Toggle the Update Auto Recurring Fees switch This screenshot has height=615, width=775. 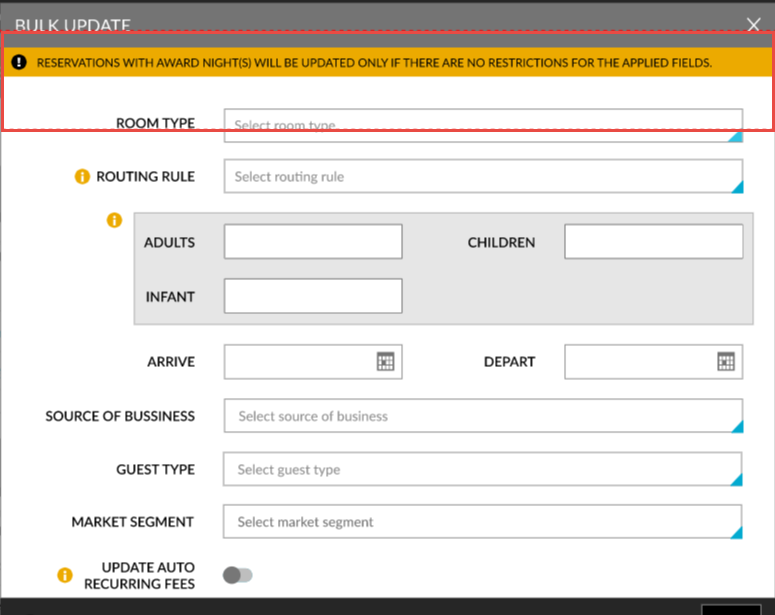(237, 575)
